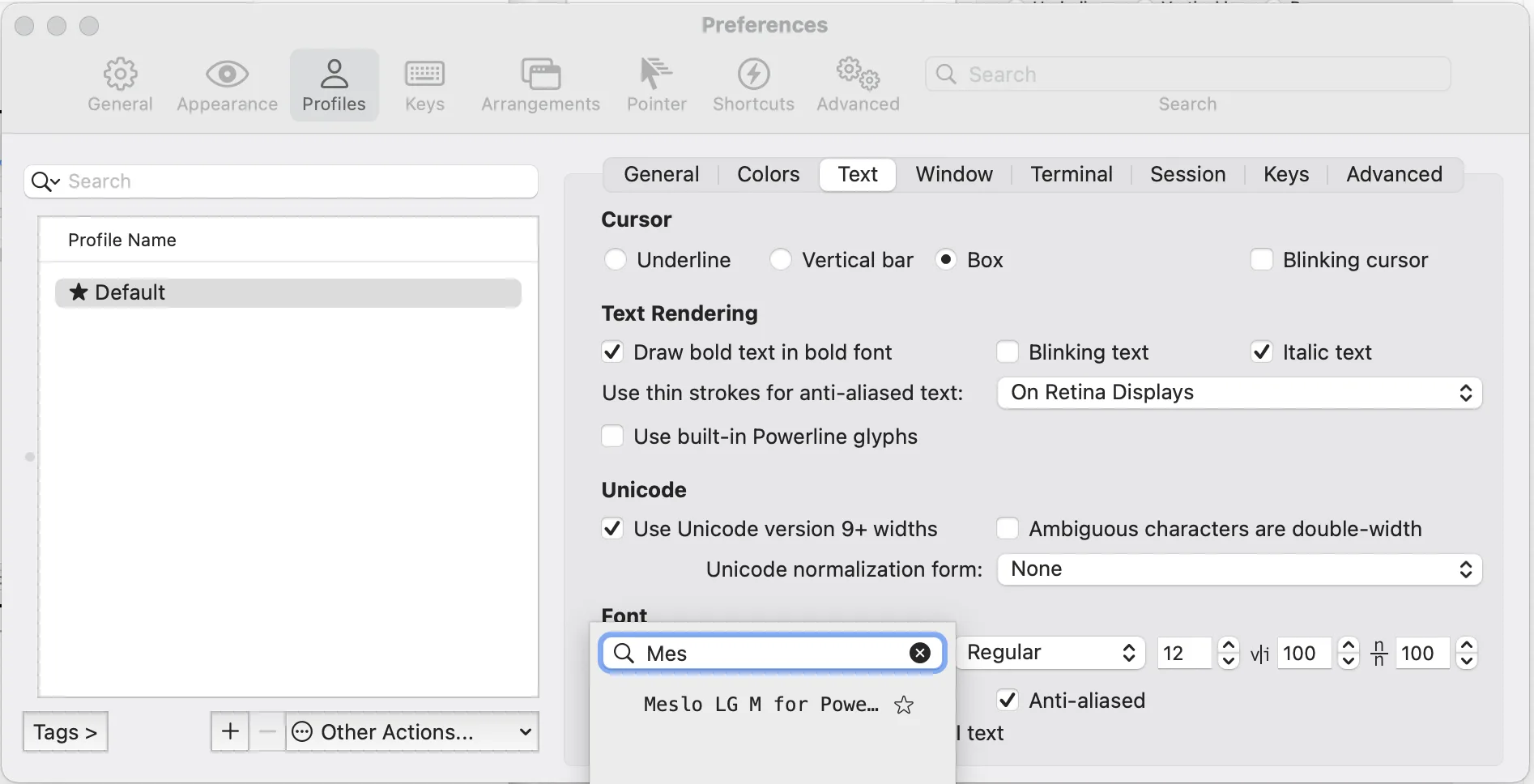Enable Ambiguous characters are double-width
Screen dimensions: 1534x784
pos(1008,529)
